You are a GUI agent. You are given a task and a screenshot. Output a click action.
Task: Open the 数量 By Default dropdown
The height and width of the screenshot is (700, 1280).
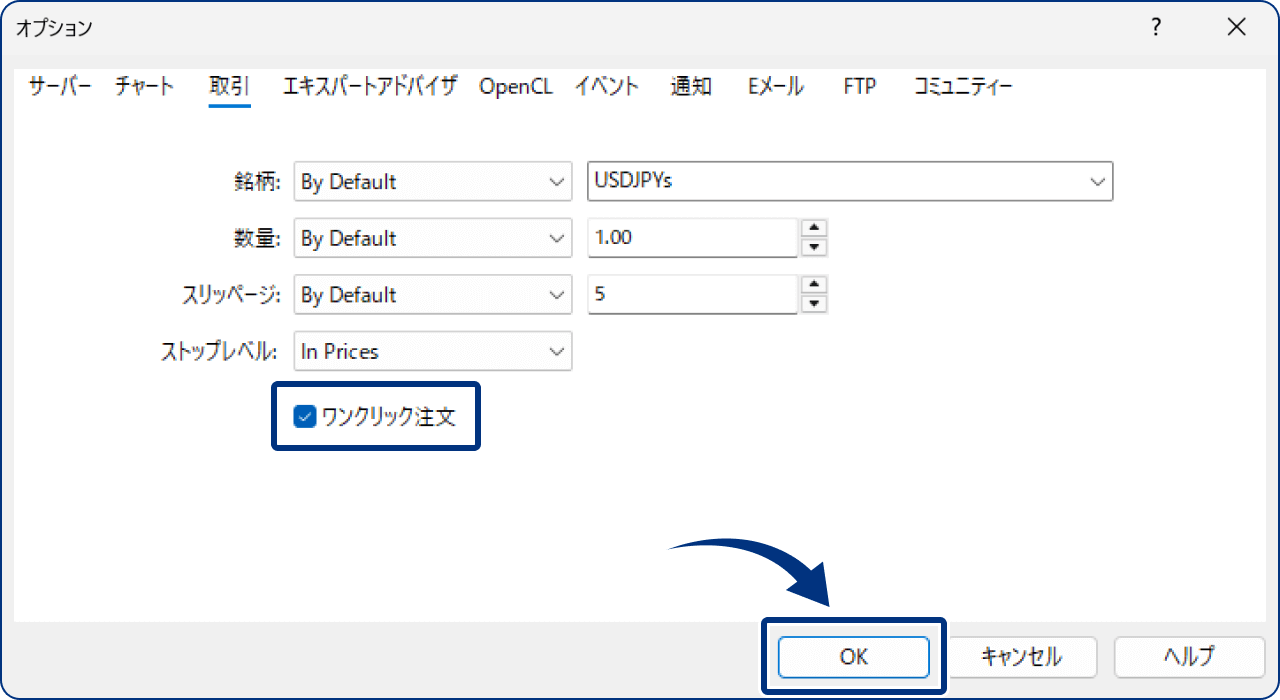click(432, 238)
